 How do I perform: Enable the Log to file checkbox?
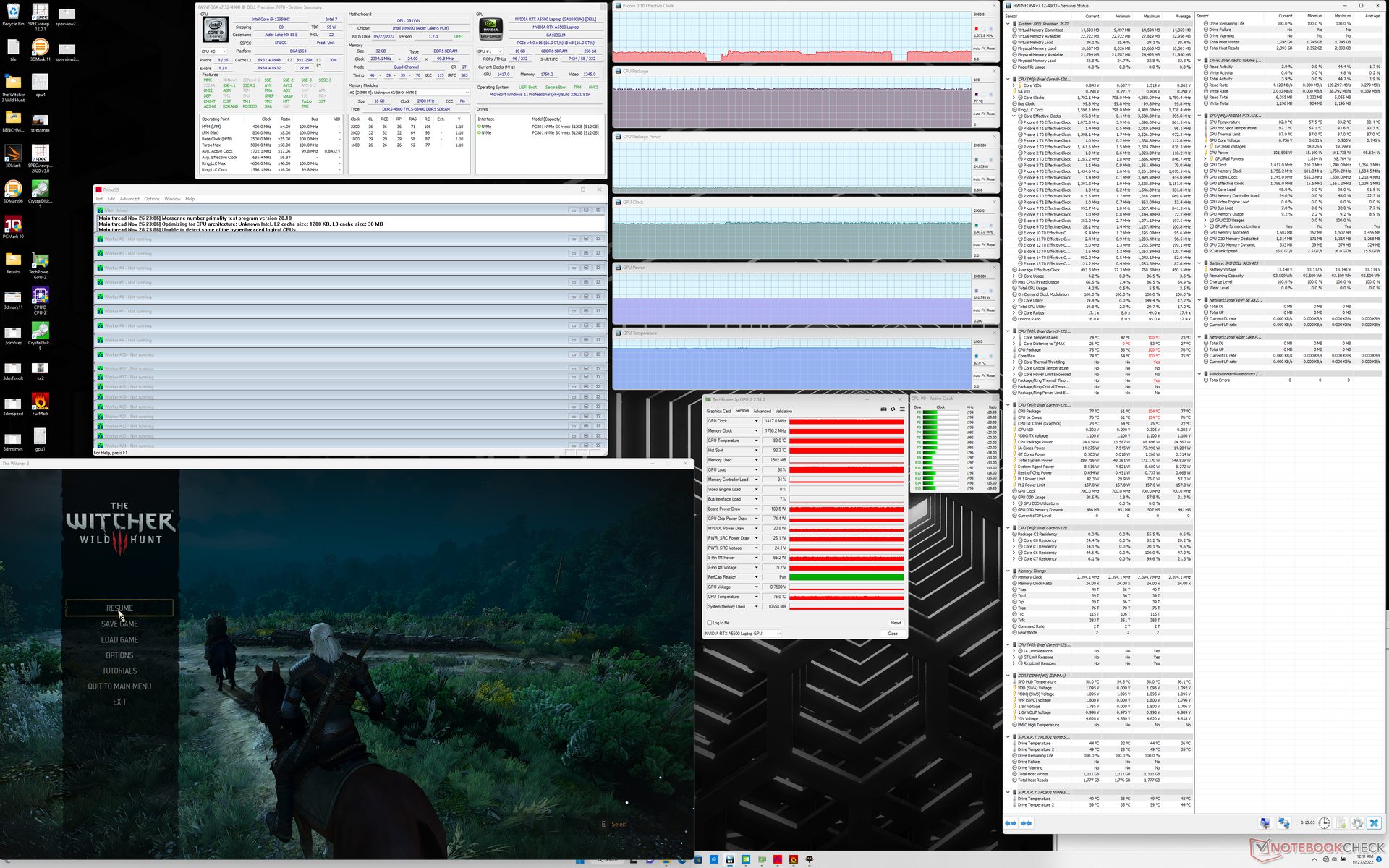click(x=709, y=623)
